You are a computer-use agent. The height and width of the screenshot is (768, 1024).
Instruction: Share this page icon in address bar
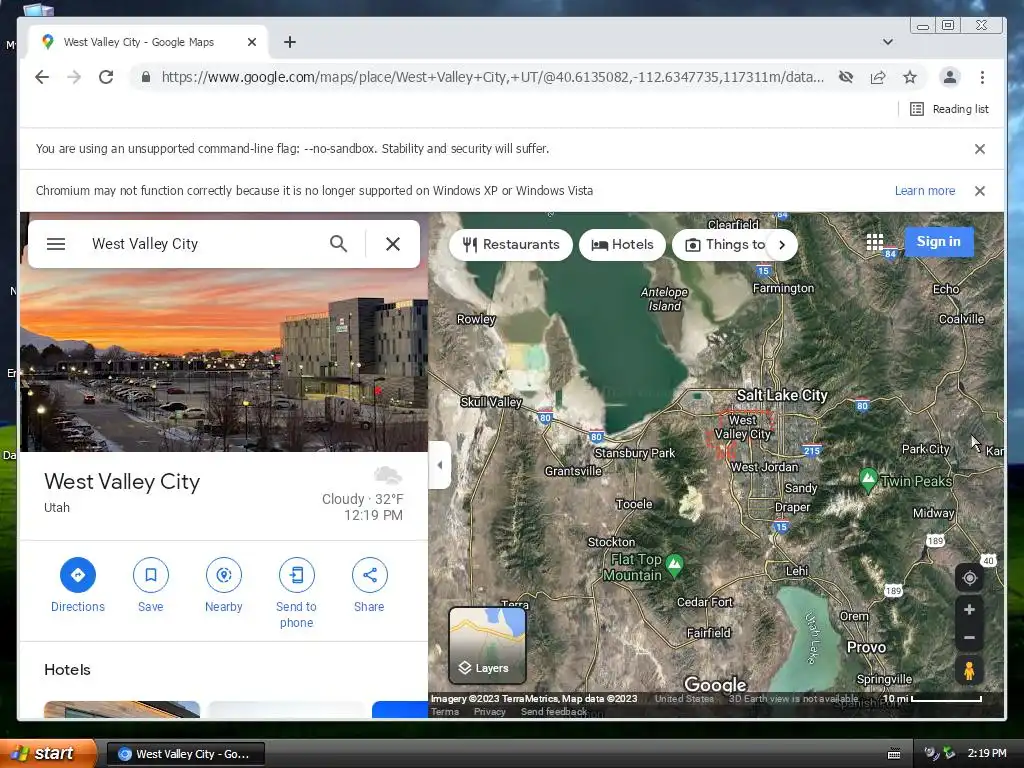878,77
